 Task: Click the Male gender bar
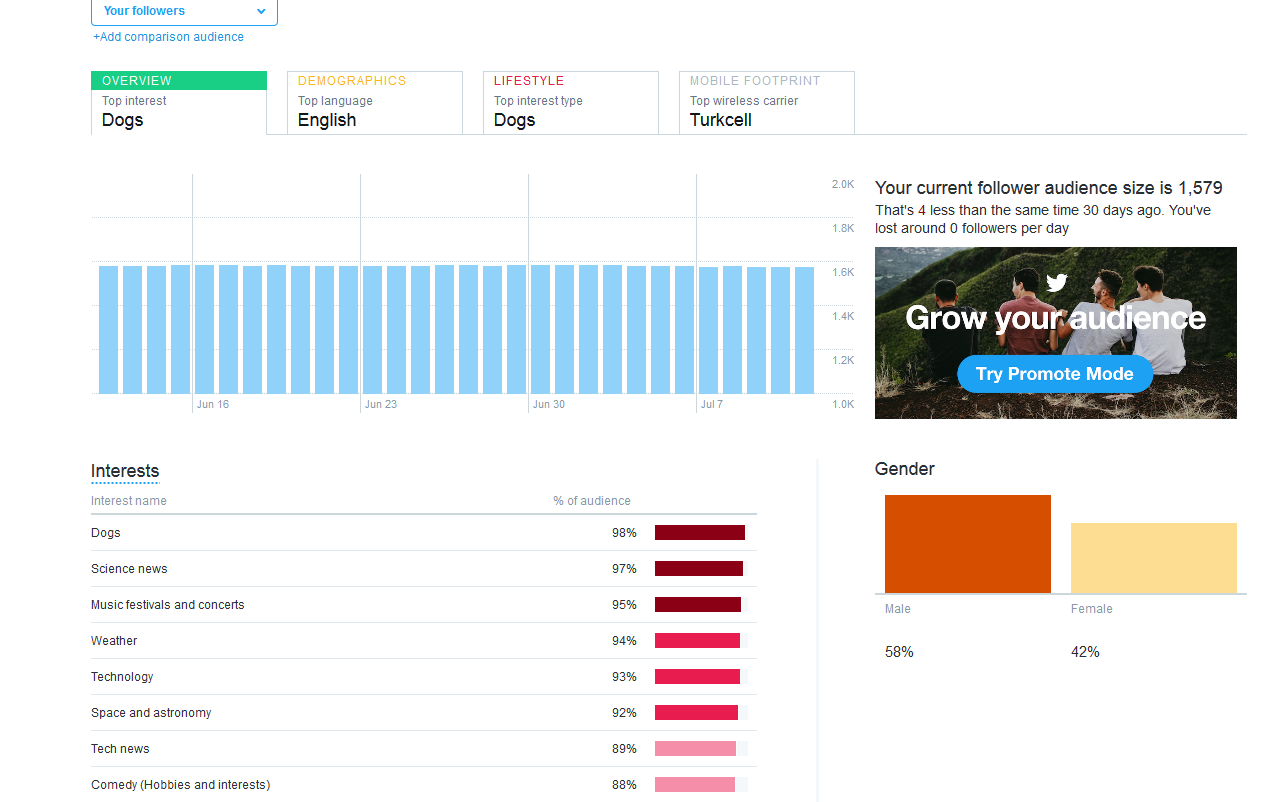(x=968, y=544)
